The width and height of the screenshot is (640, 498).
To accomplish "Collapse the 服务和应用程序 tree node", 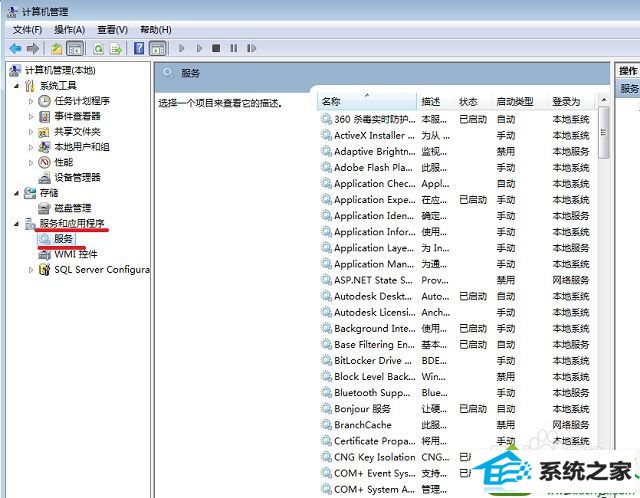I will coord(16,224).
